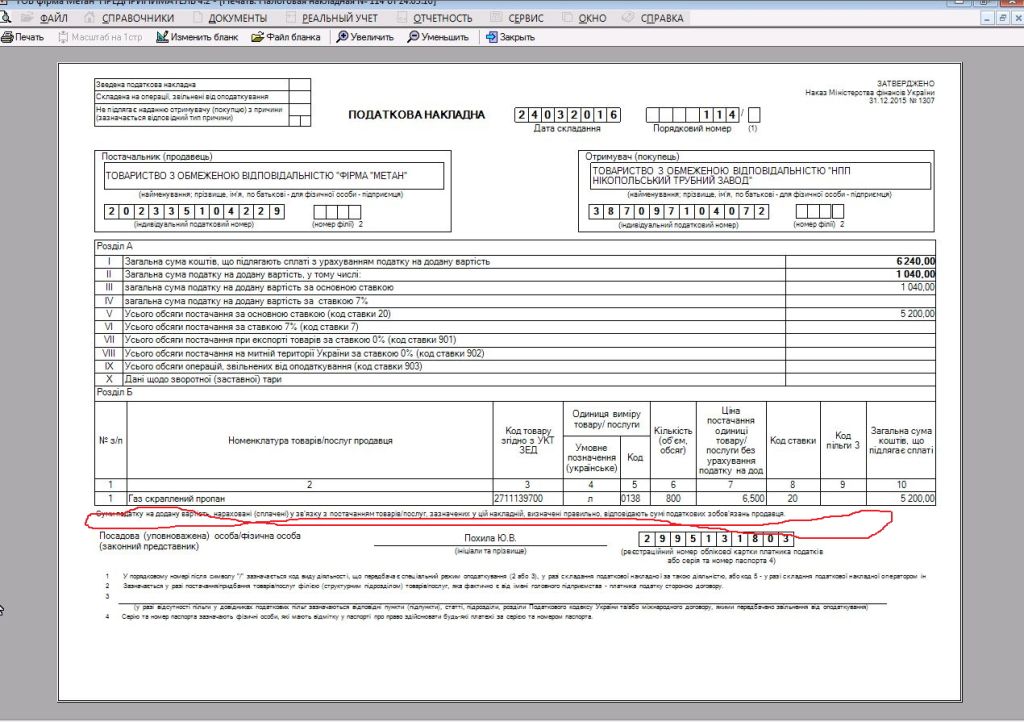Open the РЕАЛЬНЫЙ УЧЕТ menu
This screenshot has height=722, width=1024.
click(340, 18)
